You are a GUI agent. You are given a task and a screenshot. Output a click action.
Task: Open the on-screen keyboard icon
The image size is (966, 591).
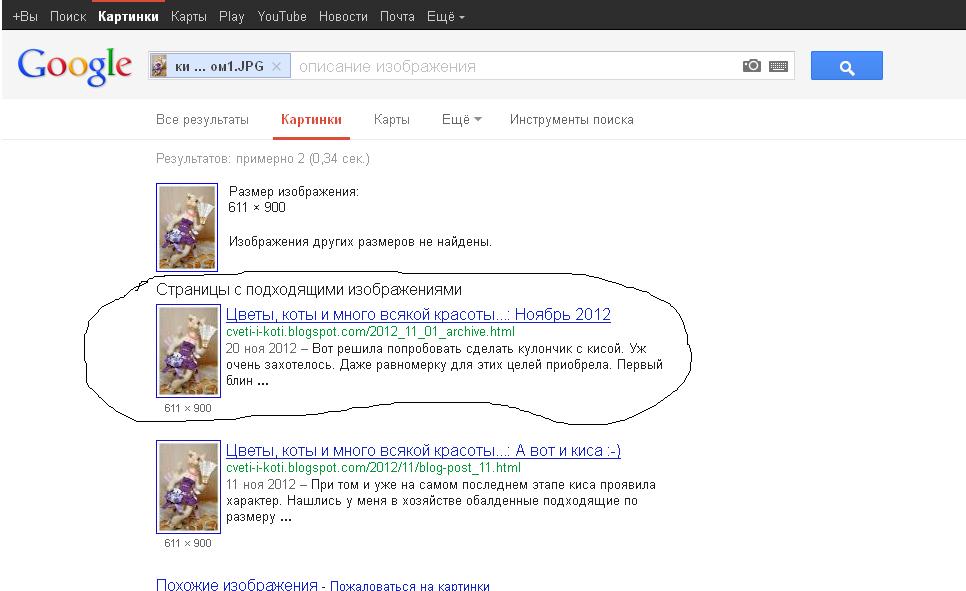pyautogui.click(x=778, y=66)
